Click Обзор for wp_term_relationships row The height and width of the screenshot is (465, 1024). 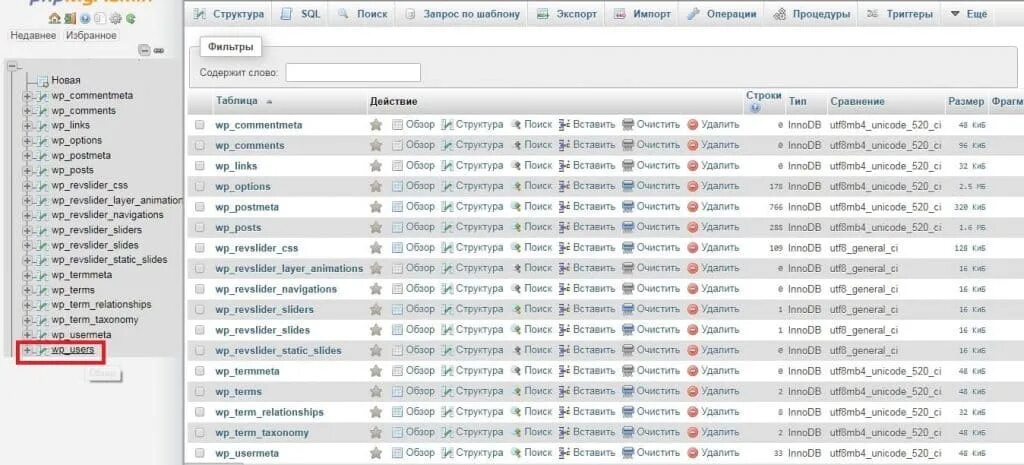[413, 411]
